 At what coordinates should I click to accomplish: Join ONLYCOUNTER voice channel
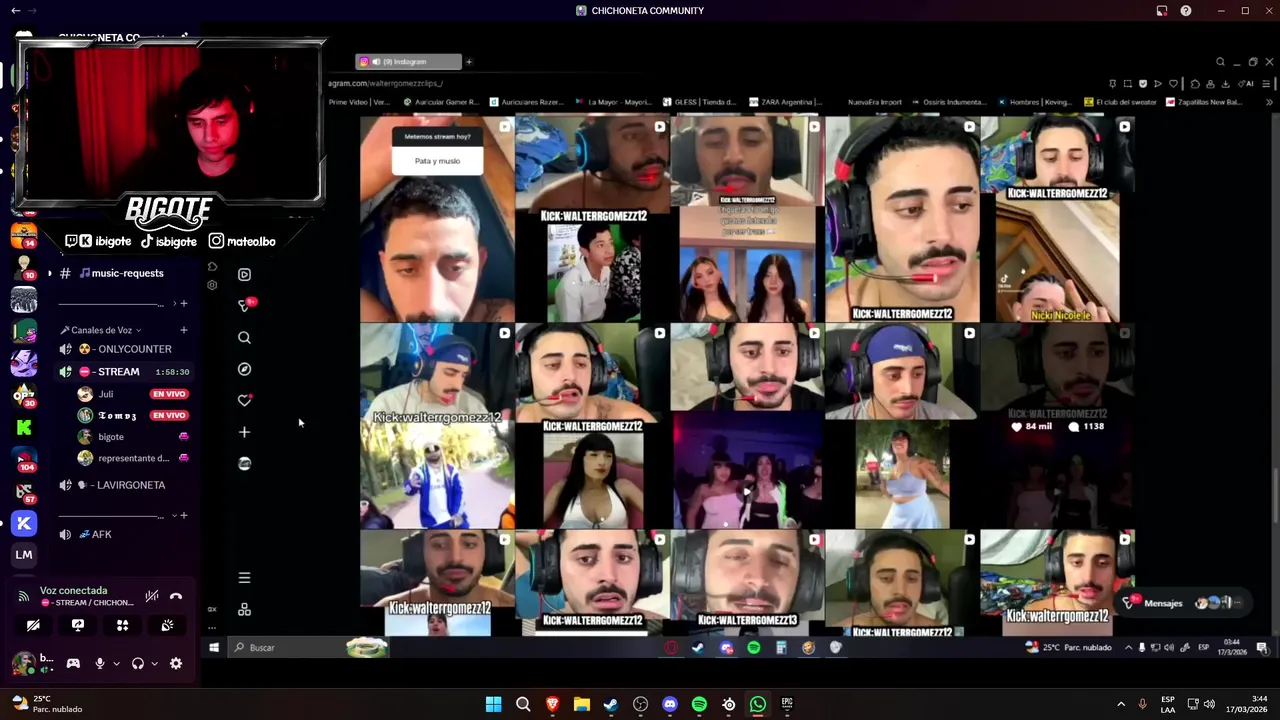click(x=124, y=349)
